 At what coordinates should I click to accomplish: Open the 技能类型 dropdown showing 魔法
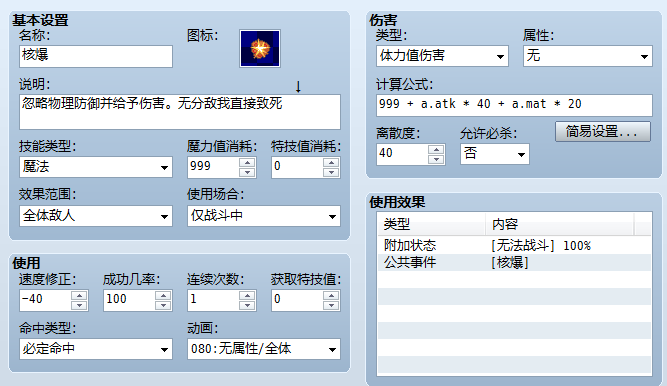coord(96,167)
